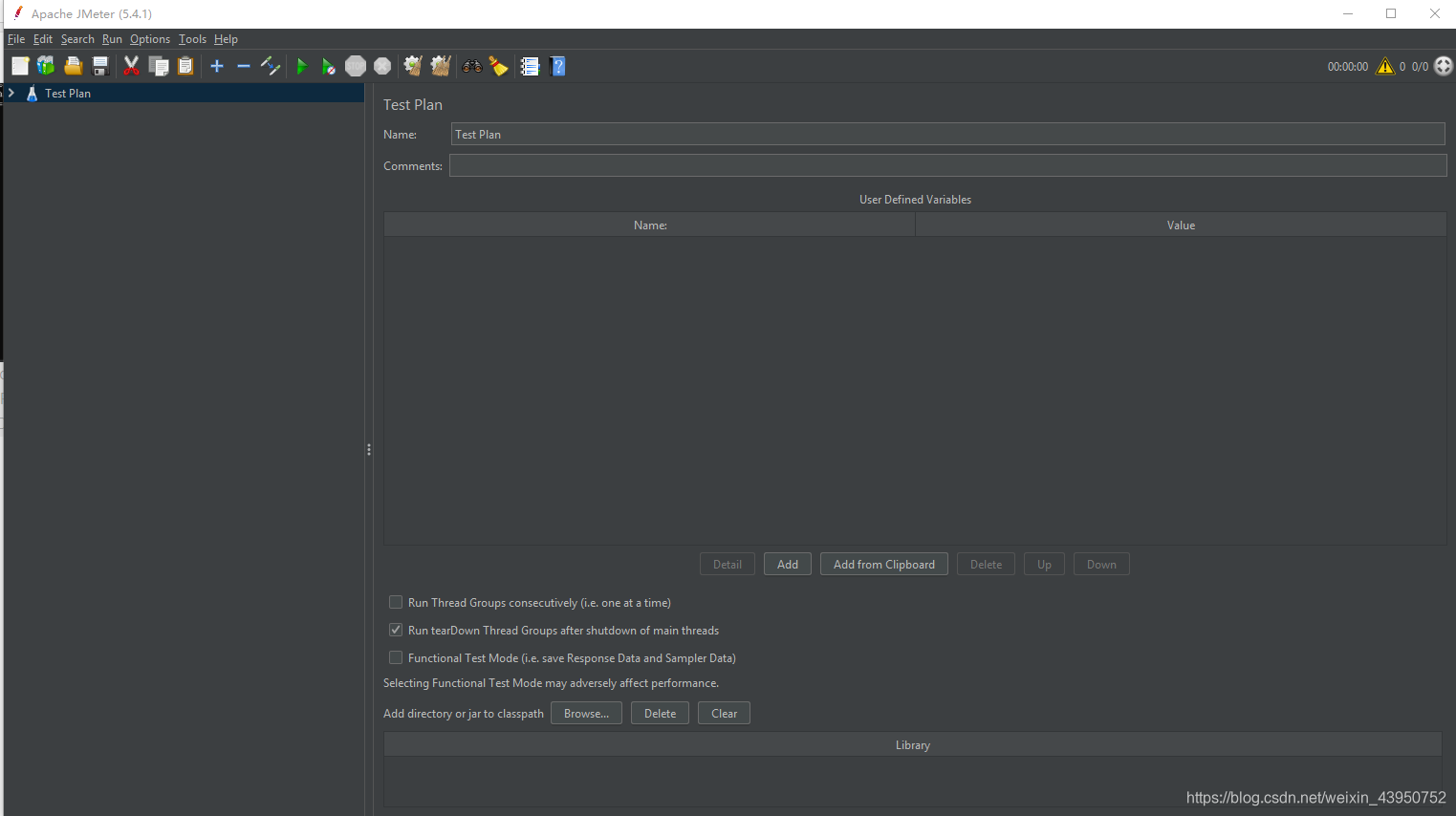Click the Clear icon with single broom

coord(413,66)
